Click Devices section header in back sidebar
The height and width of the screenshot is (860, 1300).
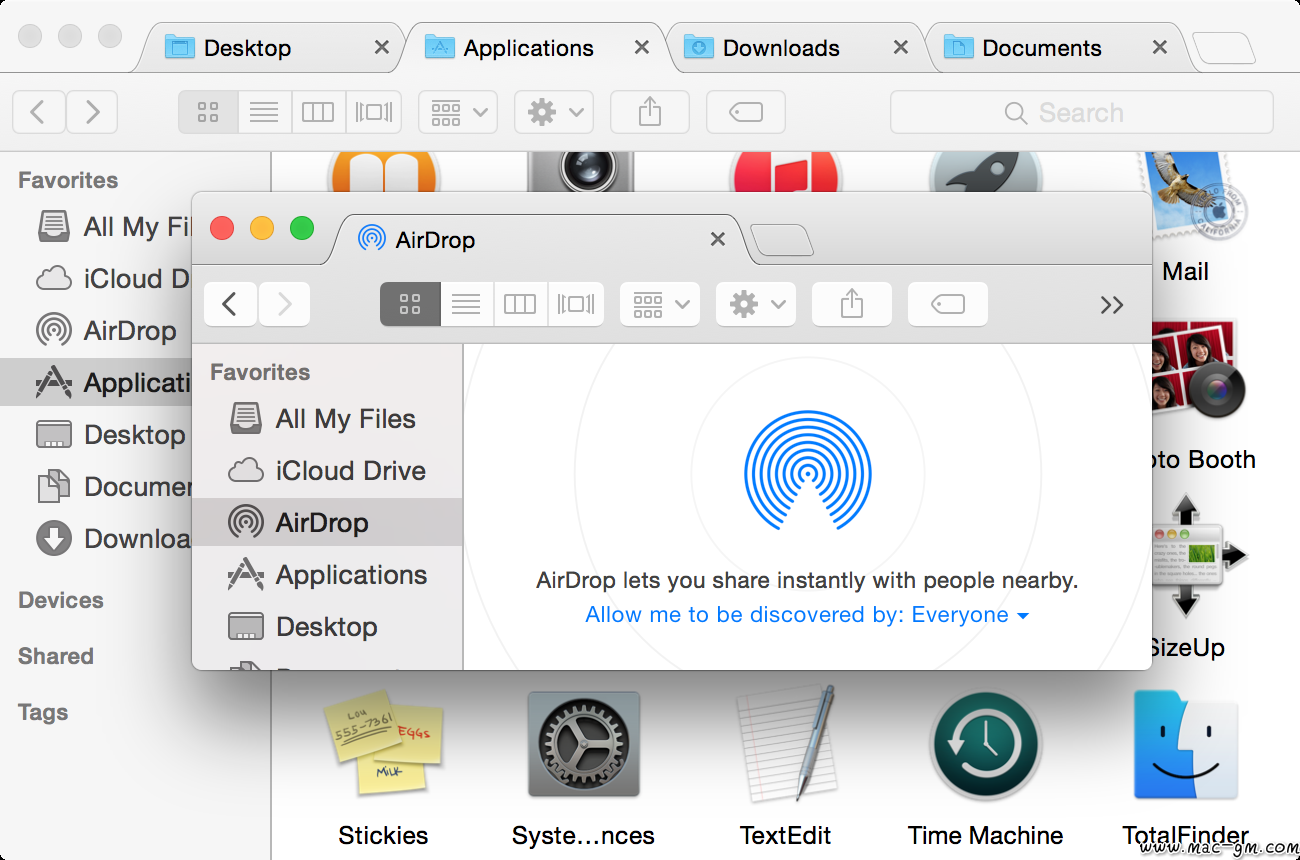coord(61,600)
